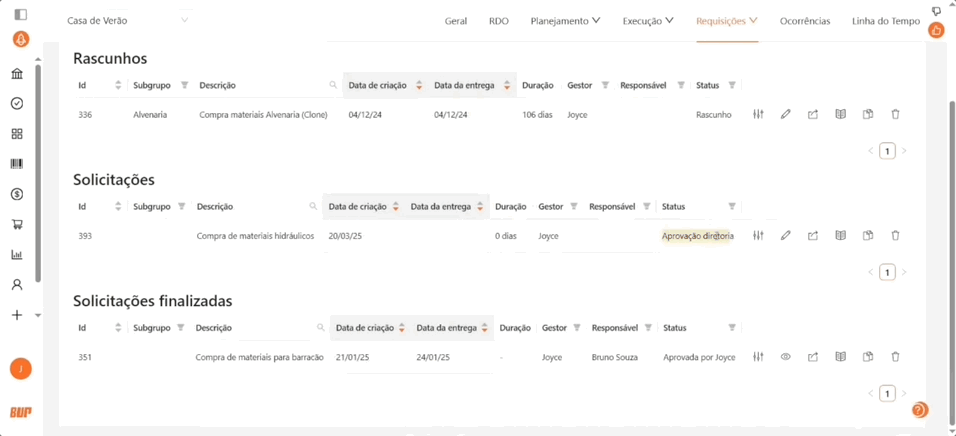Search Descrição in Solicitações finalizadas table
The height and width of the screenshot is (436, 956).
pyautogui.click(x=321, y=328)
